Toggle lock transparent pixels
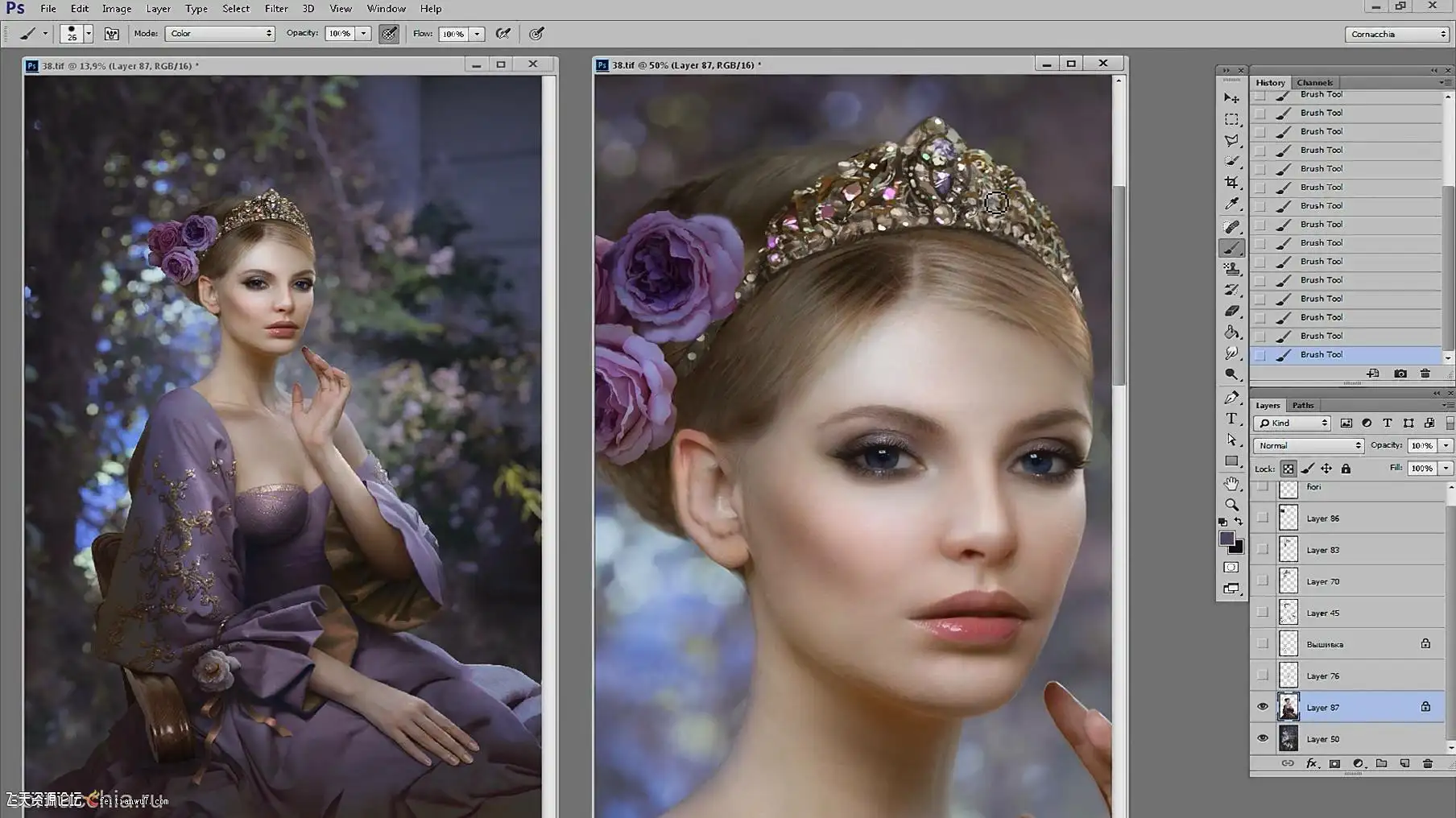This screenshot has height=818, width=1456. [x=1288, y=469]
